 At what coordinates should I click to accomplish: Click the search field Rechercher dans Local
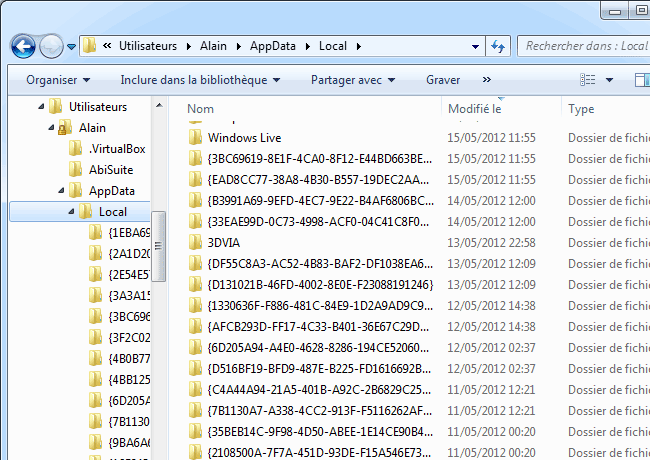pos(585,46)
